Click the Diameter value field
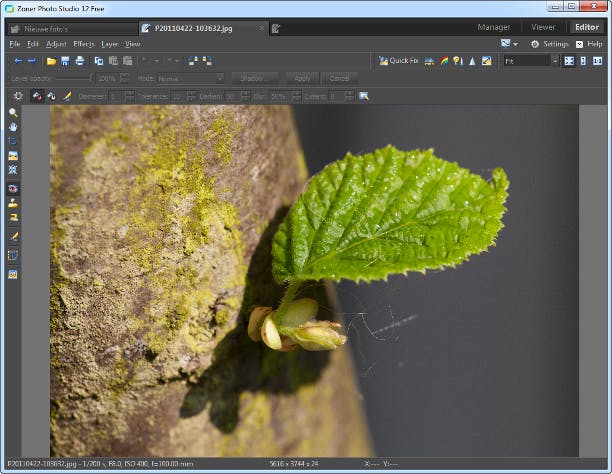The image size is (612, 474). click(x=115, y=95)
